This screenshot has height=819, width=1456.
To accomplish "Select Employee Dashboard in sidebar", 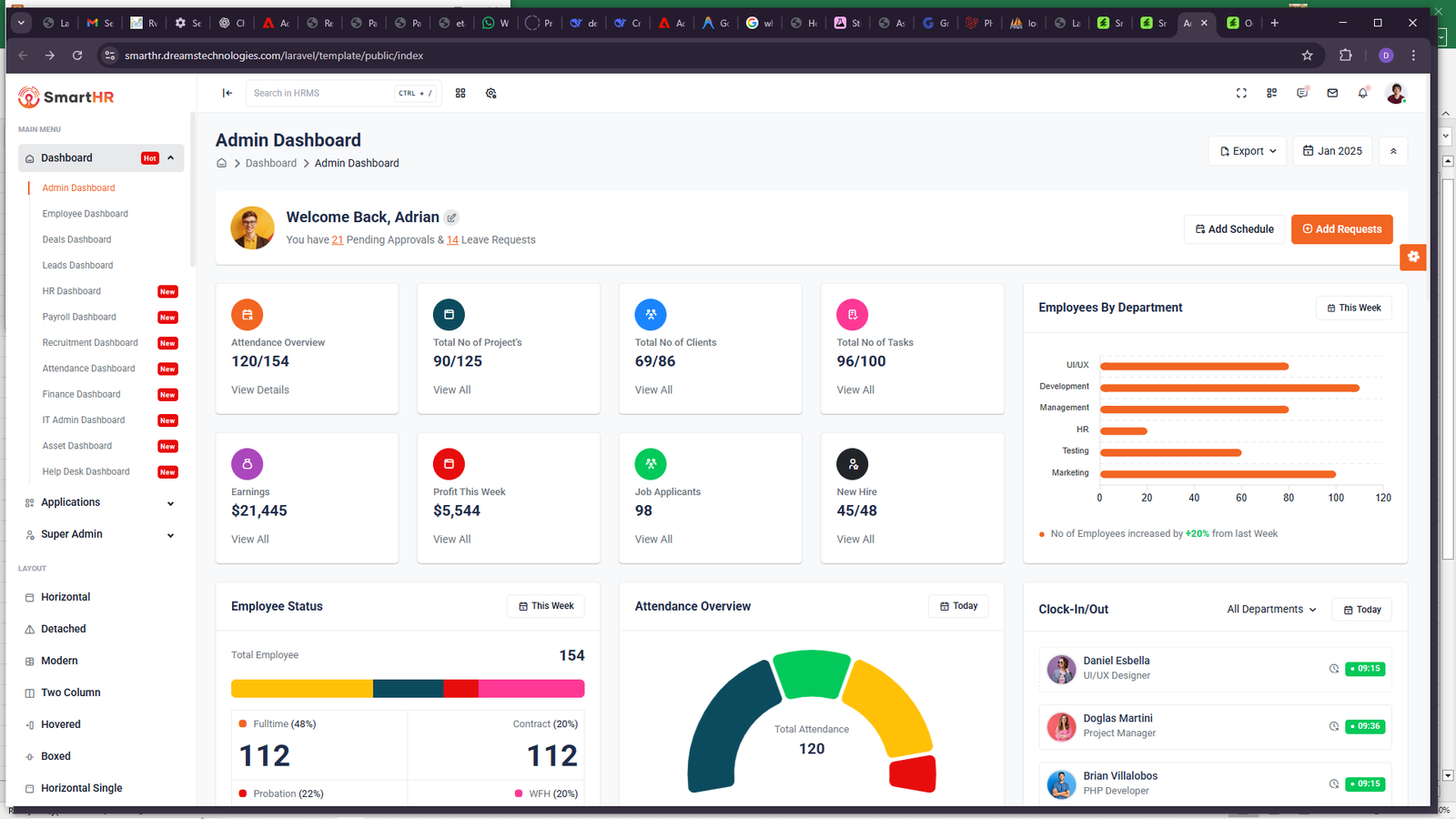I will coord(85,214).
